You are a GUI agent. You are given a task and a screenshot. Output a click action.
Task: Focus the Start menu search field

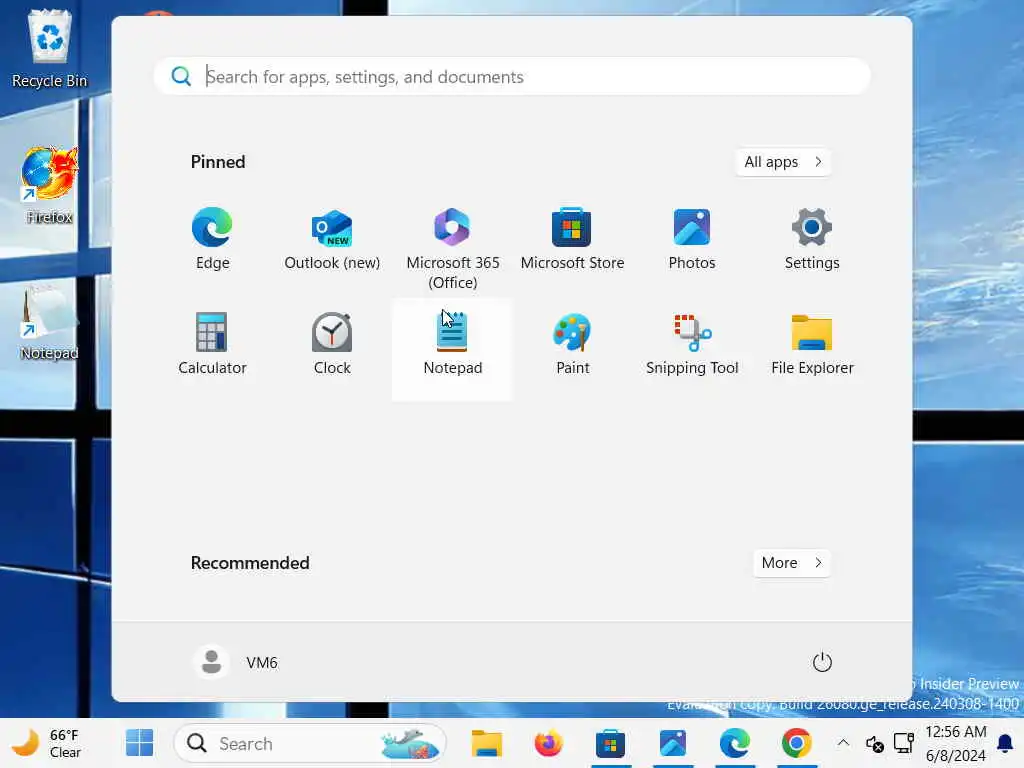tap(512, 76)
